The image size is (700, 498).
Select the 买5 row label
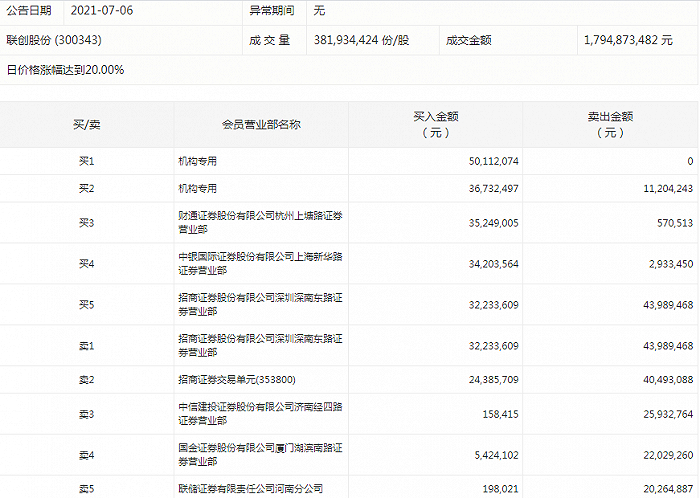[x=87, y=305]
